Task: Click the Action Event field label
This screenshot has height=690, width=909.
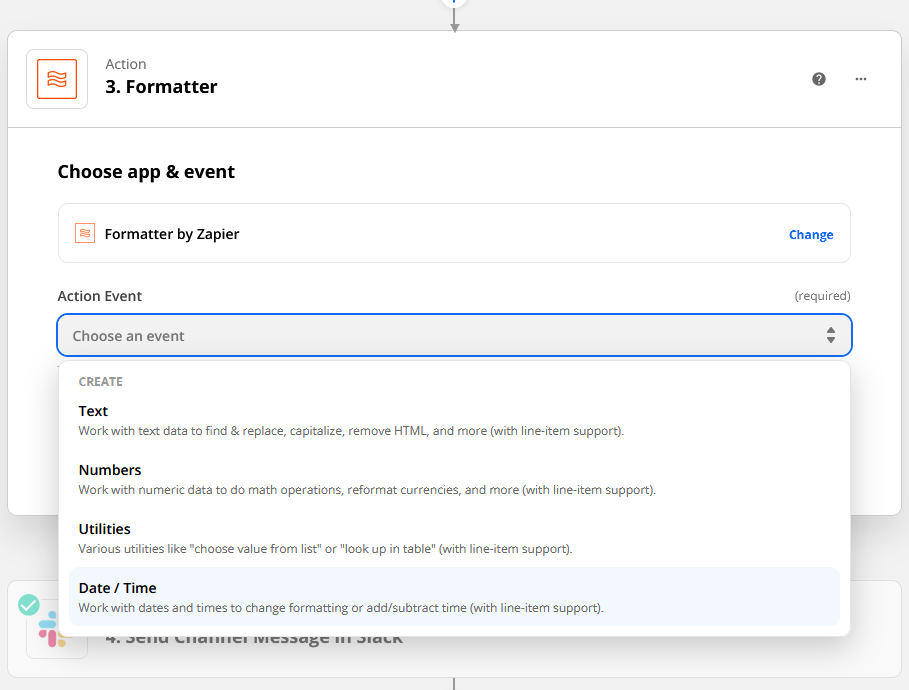Action: [100, 296]
